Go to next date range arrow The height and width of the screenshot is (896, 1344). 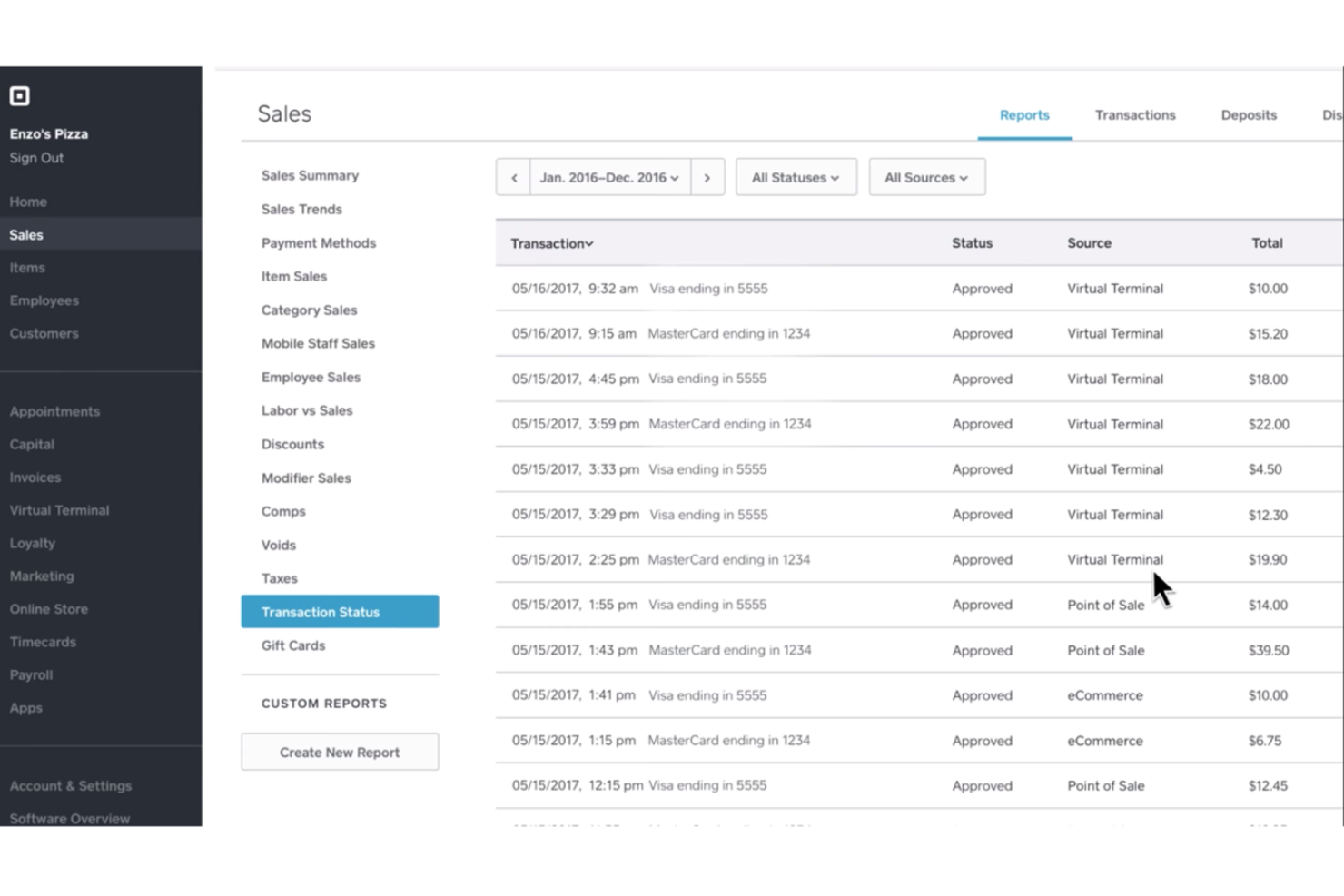point(707,177)
